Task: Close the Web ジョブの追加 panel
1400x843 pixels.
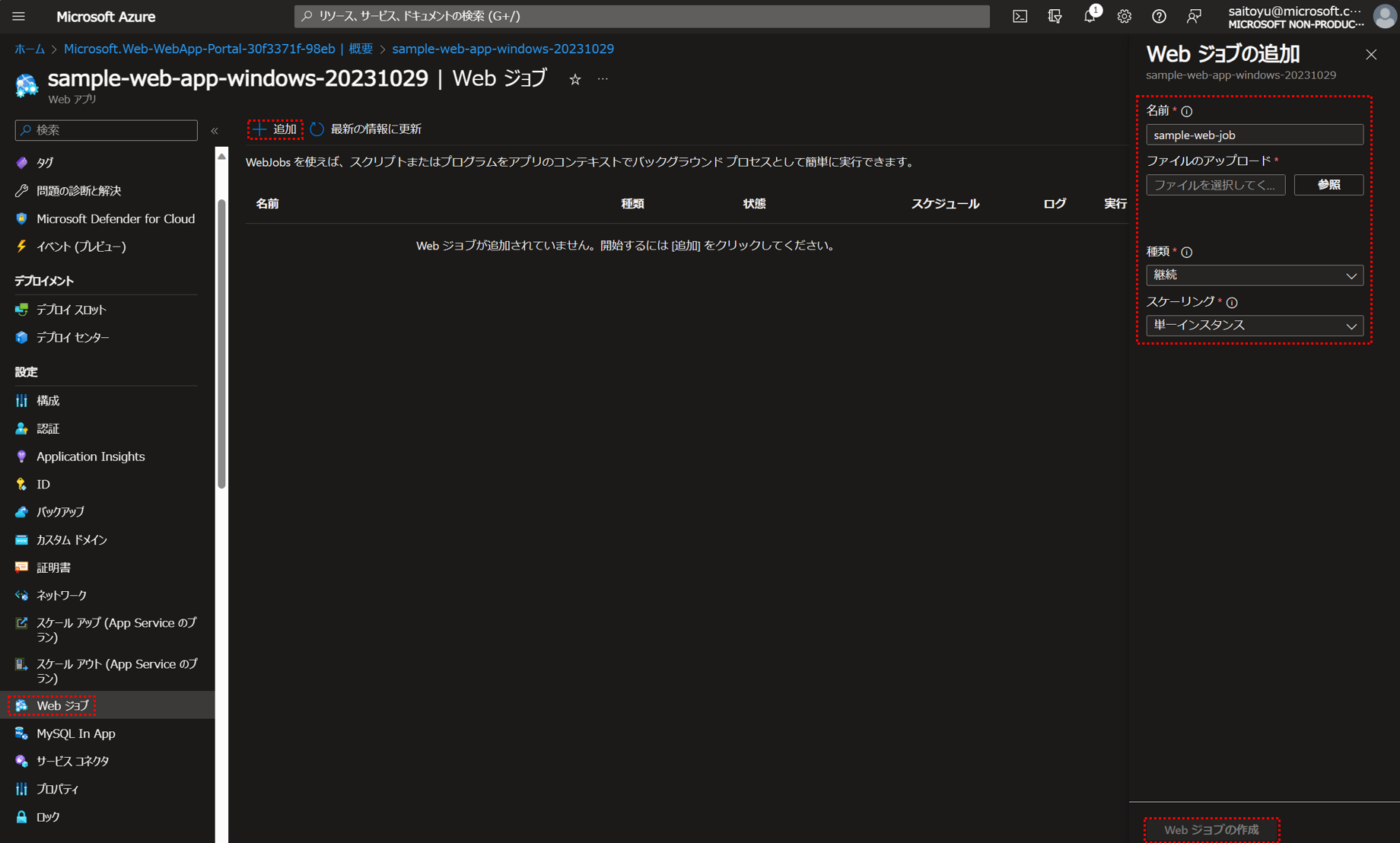Action: [x=1371, y=55]
